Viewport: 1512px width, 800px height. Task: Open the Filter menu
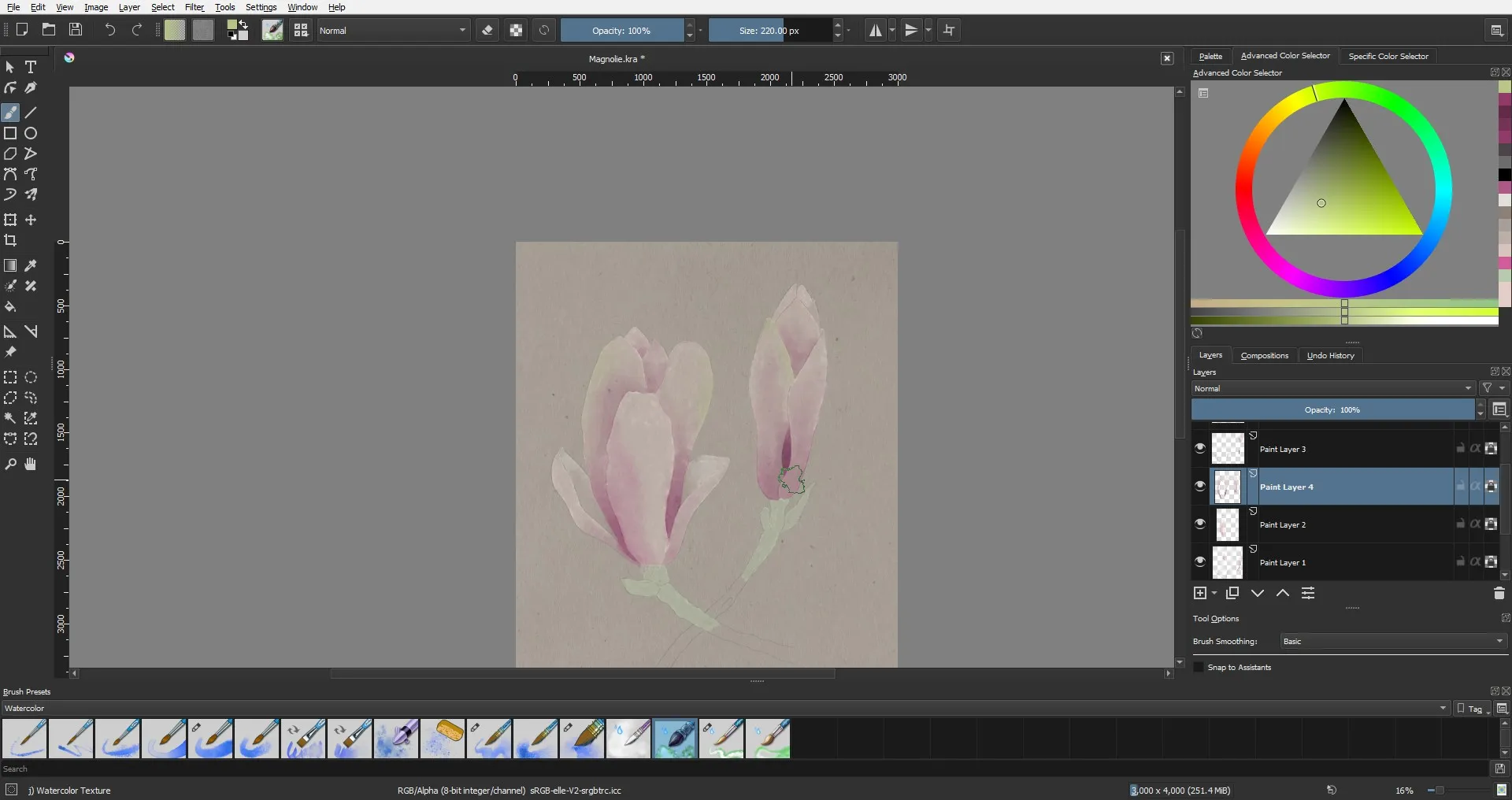pos(194,7)
